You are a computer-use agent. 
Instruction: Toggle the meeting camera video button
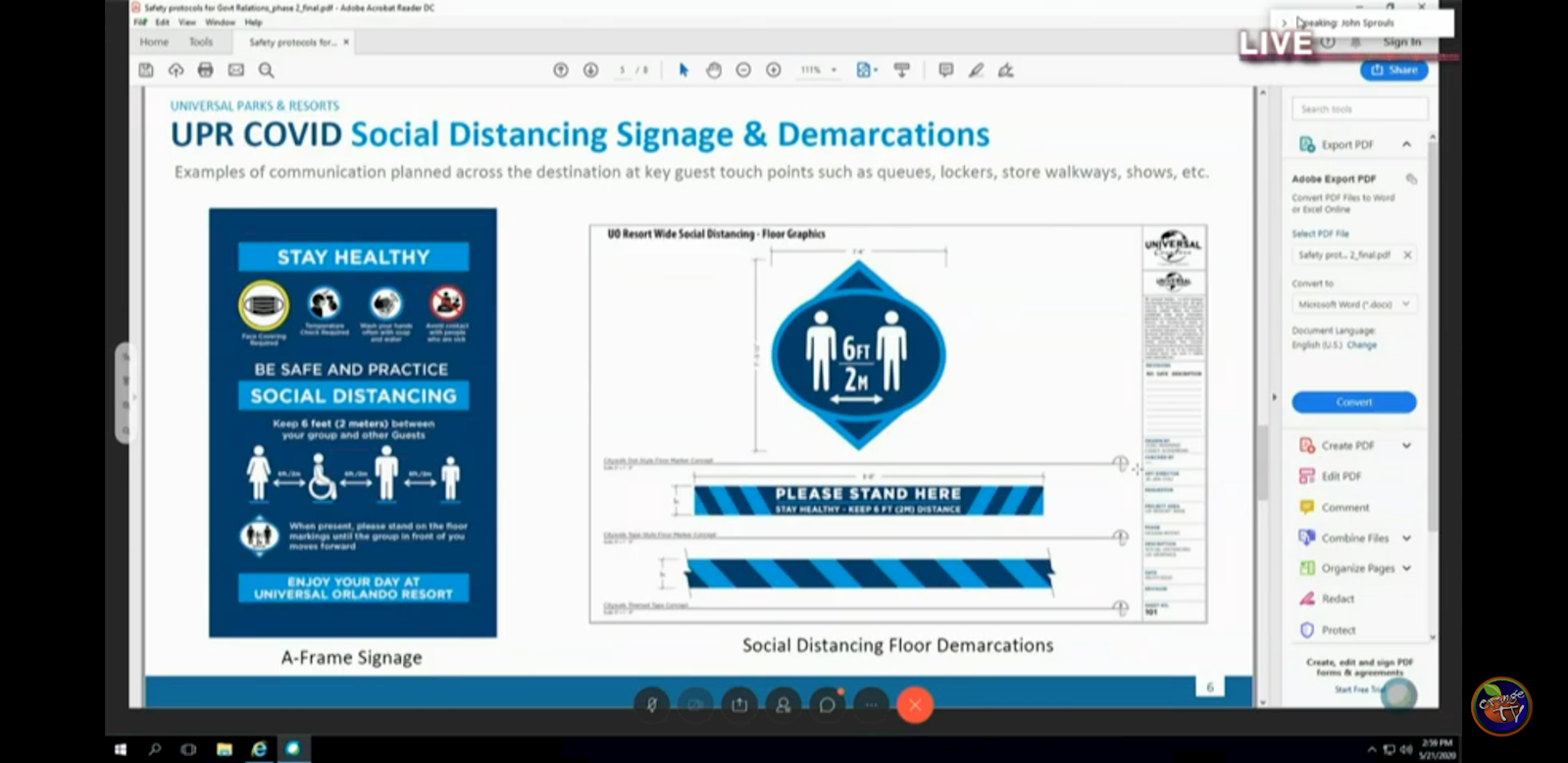(695, 704)
